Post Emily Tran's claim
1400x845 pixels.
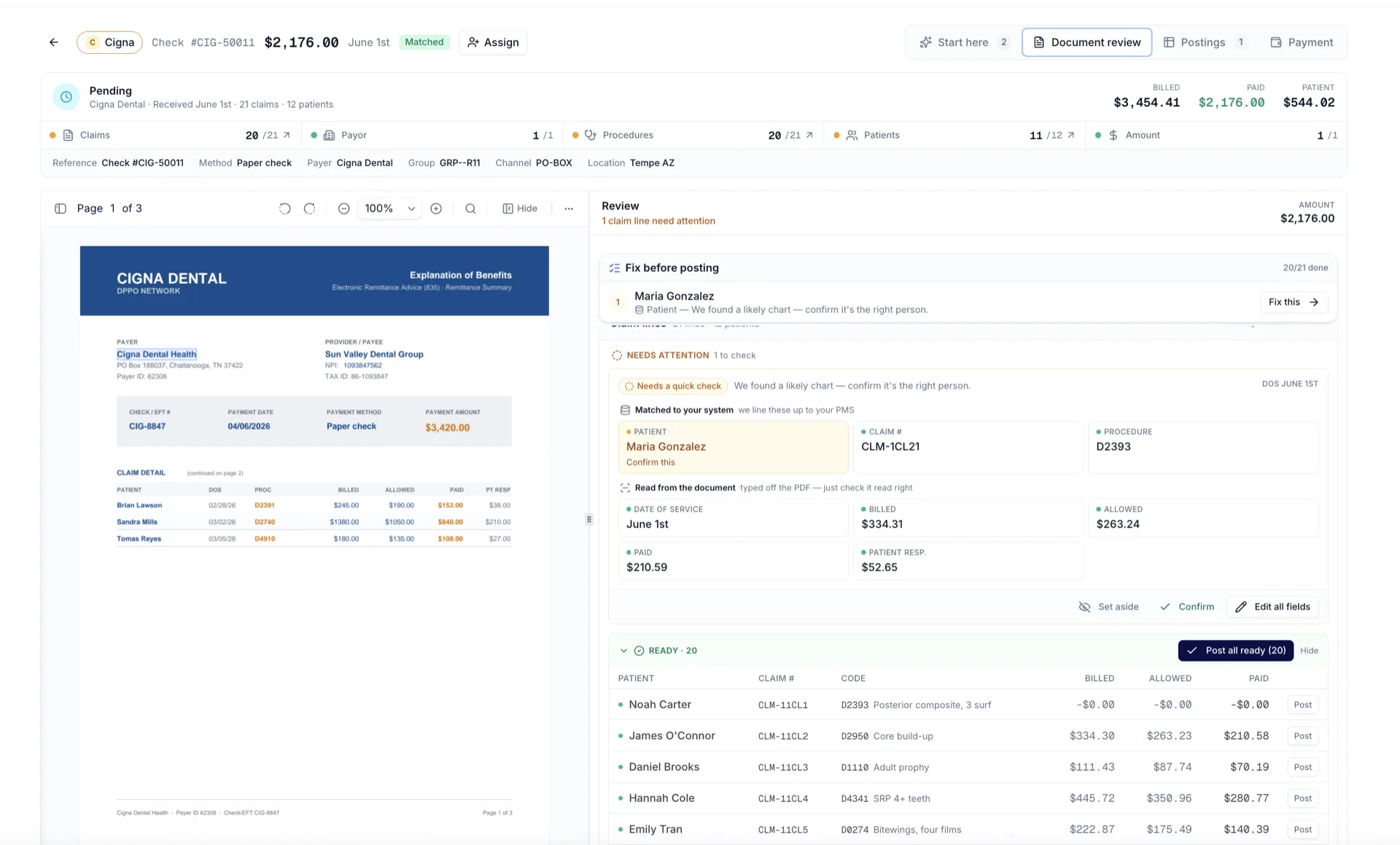(1302, 830)
